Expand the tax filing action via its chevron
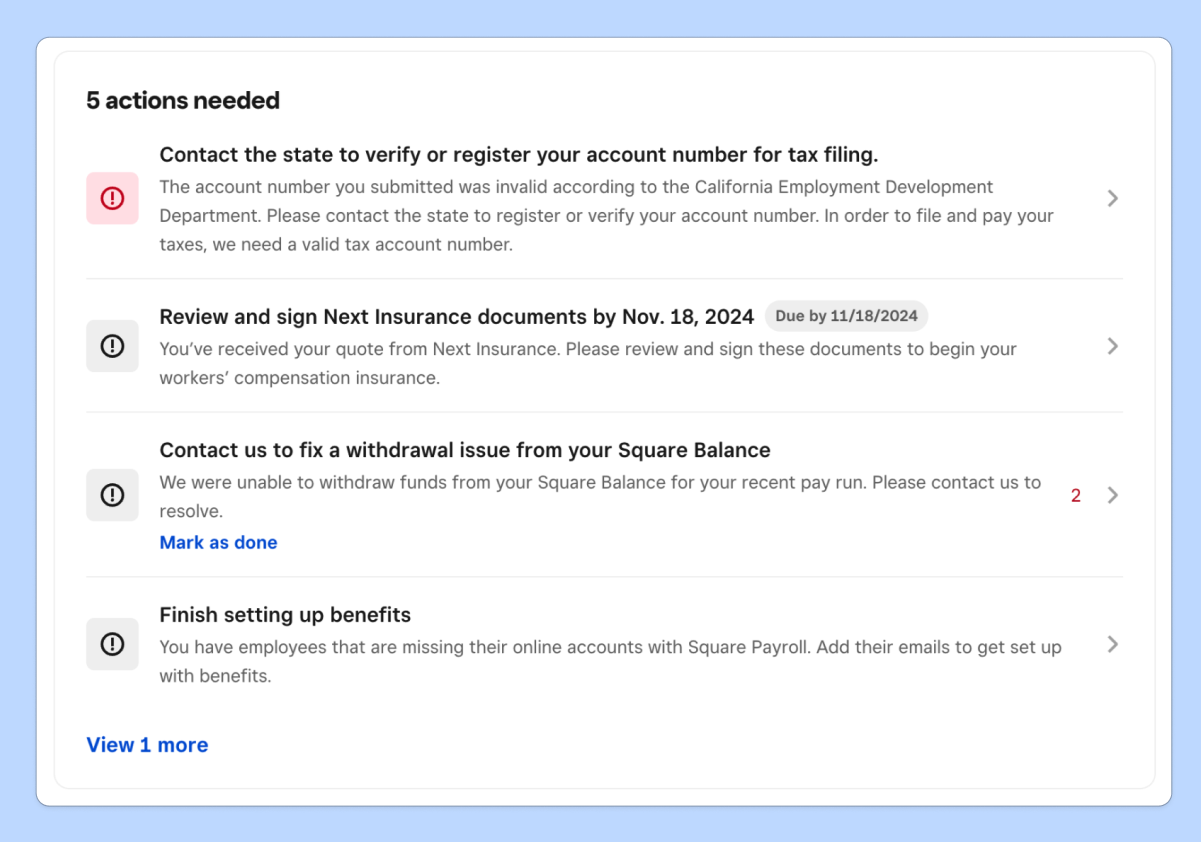Viewport: 1201px width, 842px height. [1112, 198]
